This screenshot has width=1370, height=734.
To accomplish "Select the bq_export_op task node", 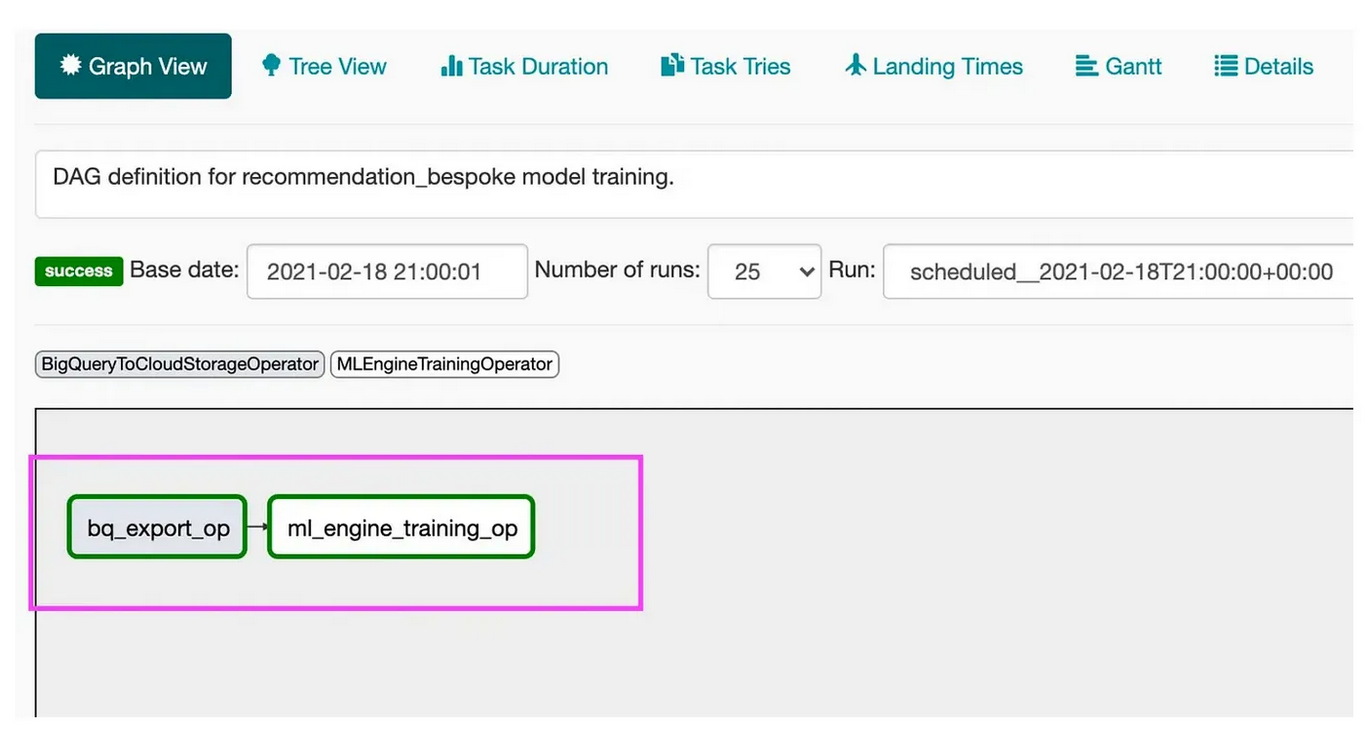I will point(158,528).
